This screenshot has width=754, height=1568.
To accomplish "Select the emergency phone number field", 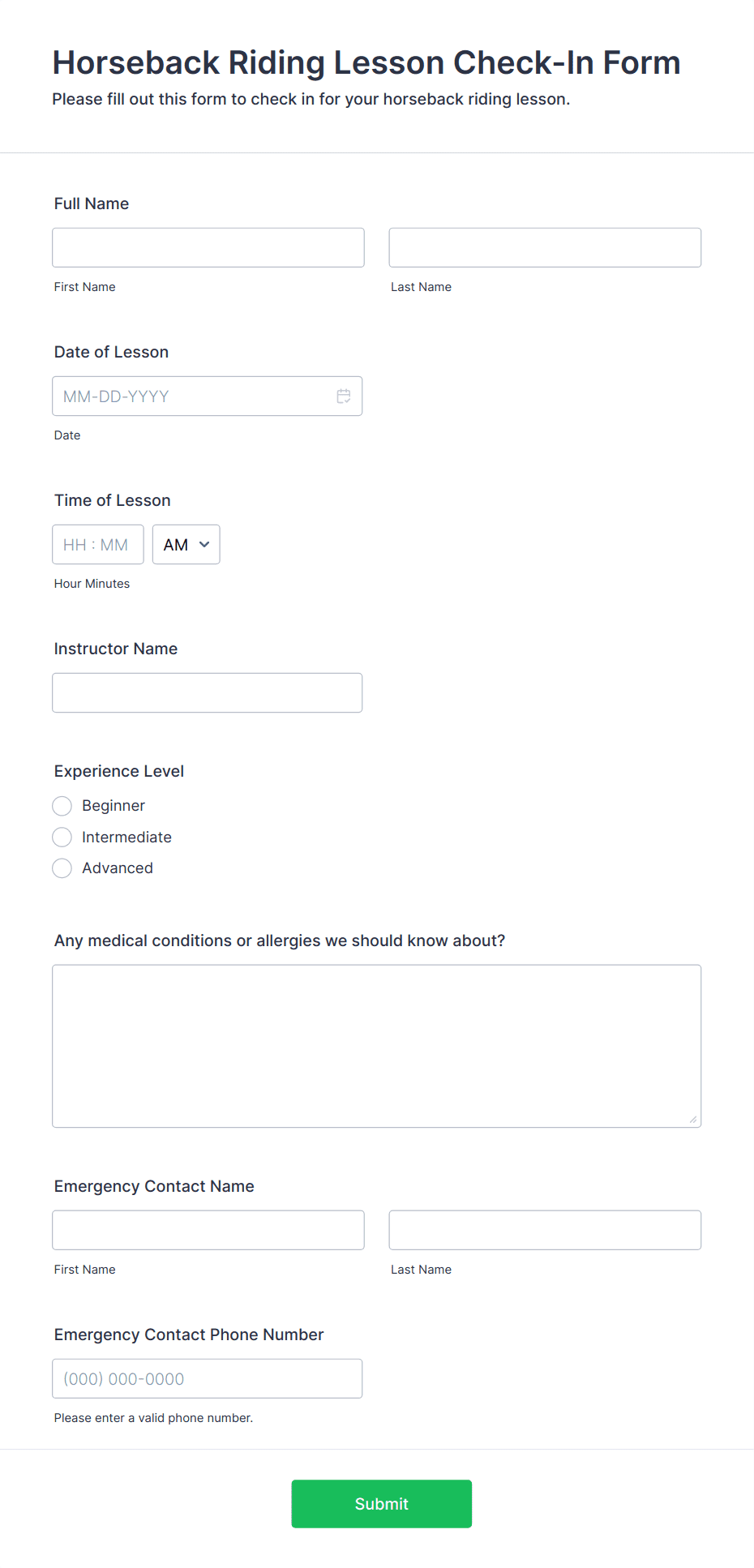I will click(208, 1378).
